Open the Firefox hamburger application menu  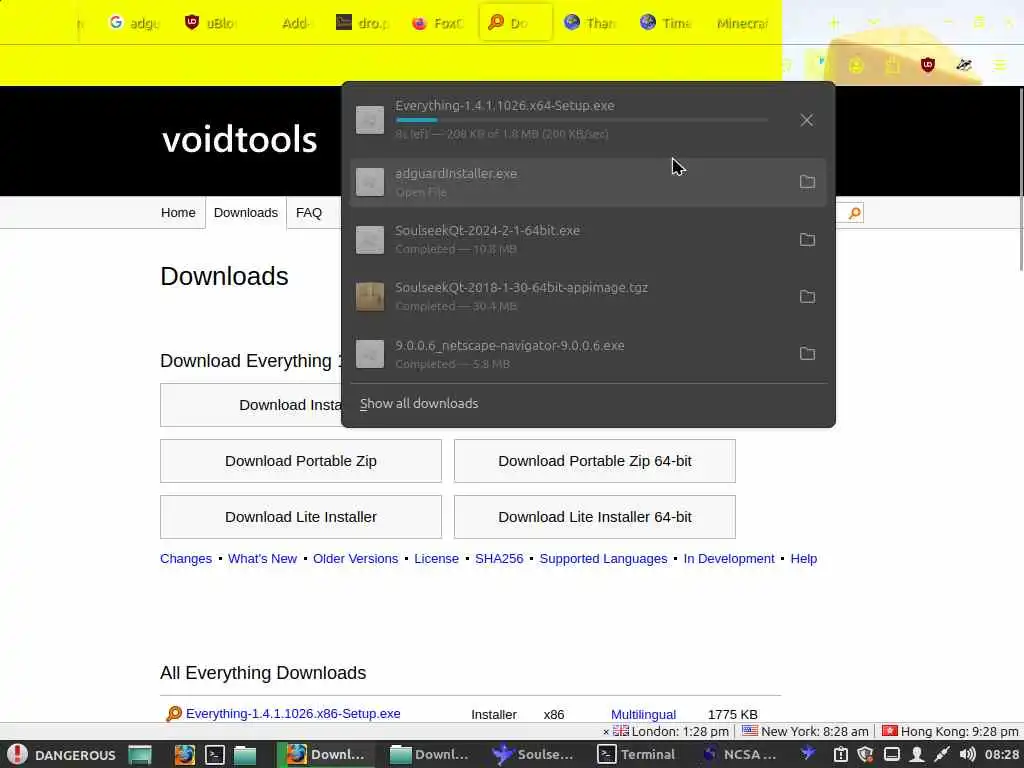point(999,65)
